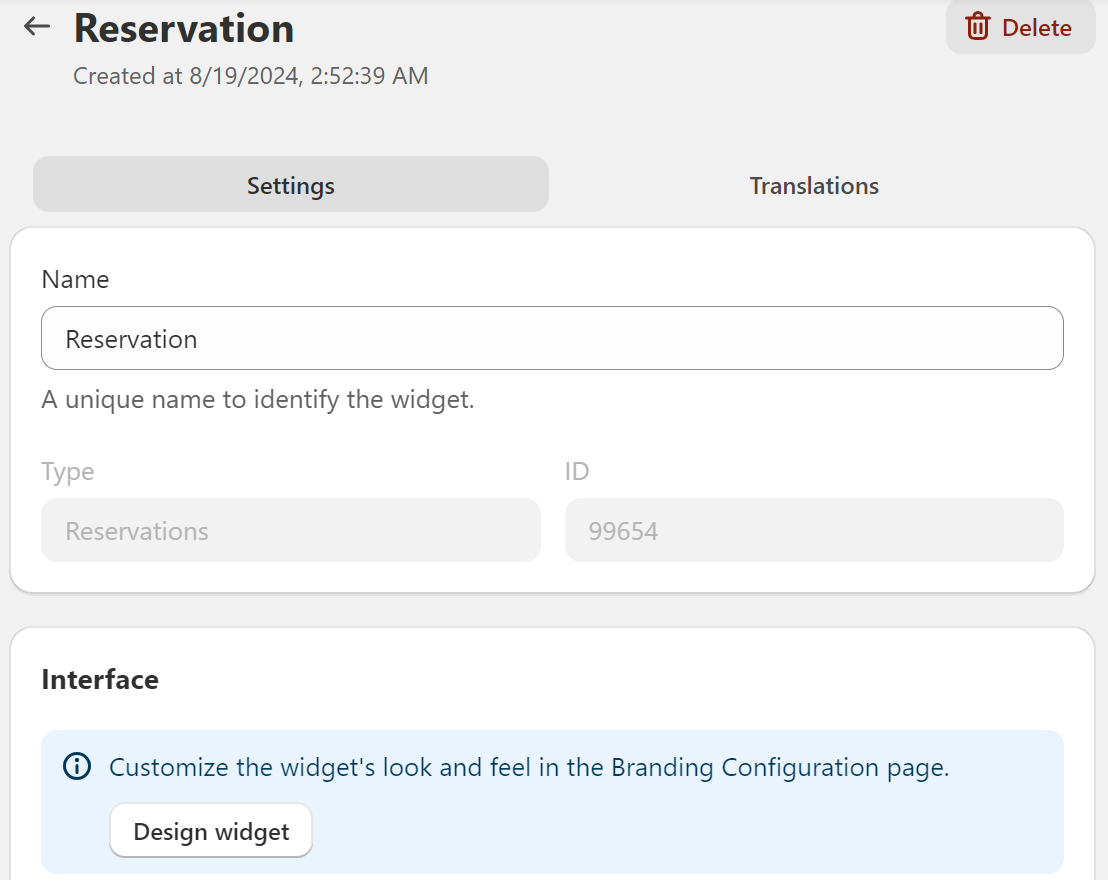
Task: Delete the Reservation widget
Action: 1020,28
